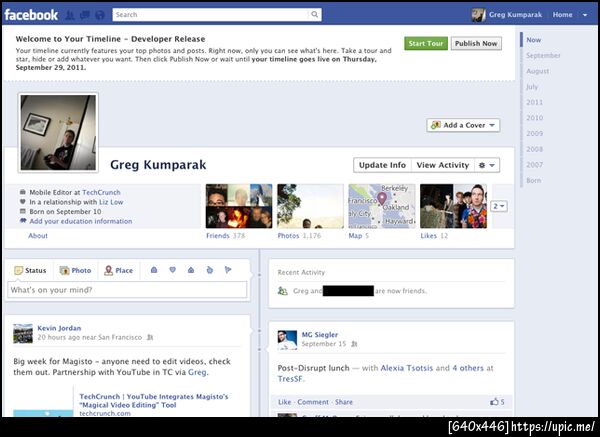The image size is (600, 437).
Task: Jump to Now on the timeline
Action: click(533, 40)
